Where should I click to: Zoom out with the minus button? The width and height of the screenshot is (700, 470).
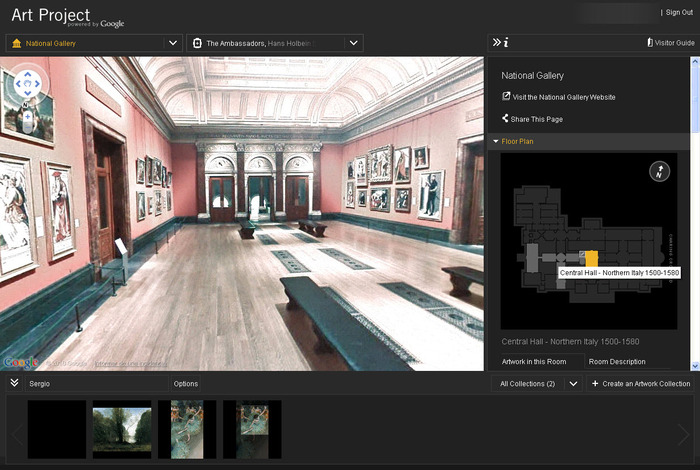coord(28,129)
